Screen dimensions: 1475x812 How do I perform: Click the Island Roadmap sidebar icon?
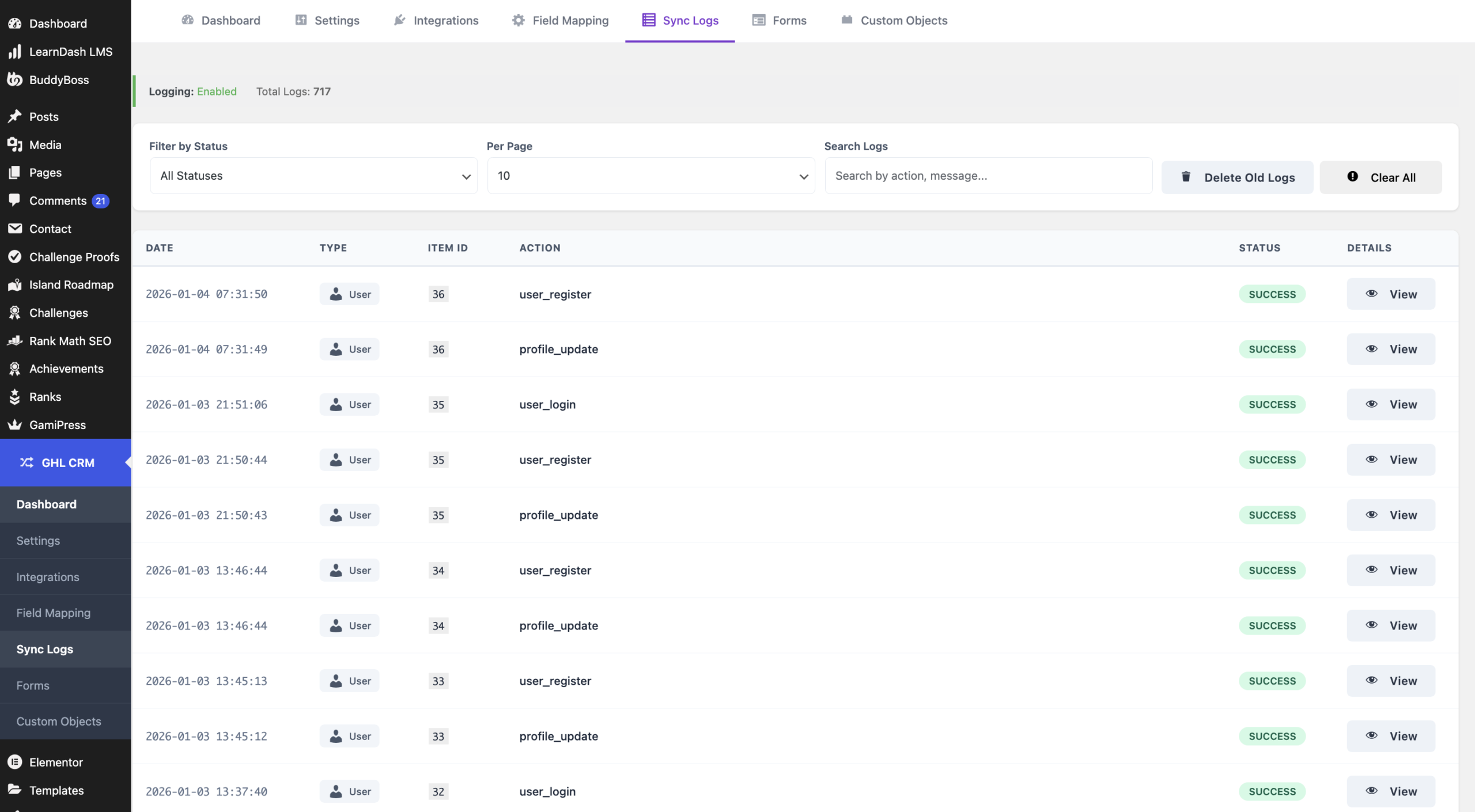pos(15,285)
